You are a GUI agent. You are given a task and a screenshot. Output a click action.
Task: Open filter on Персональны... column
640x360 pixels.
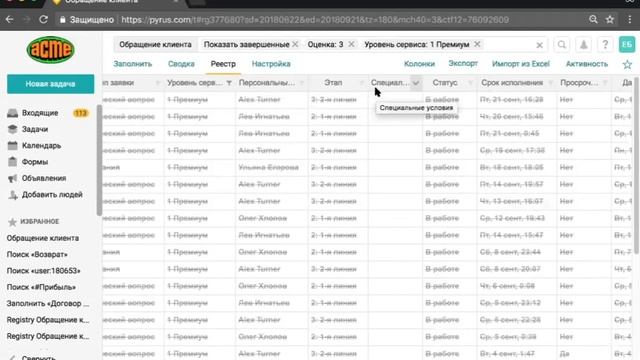pos(302,83)
